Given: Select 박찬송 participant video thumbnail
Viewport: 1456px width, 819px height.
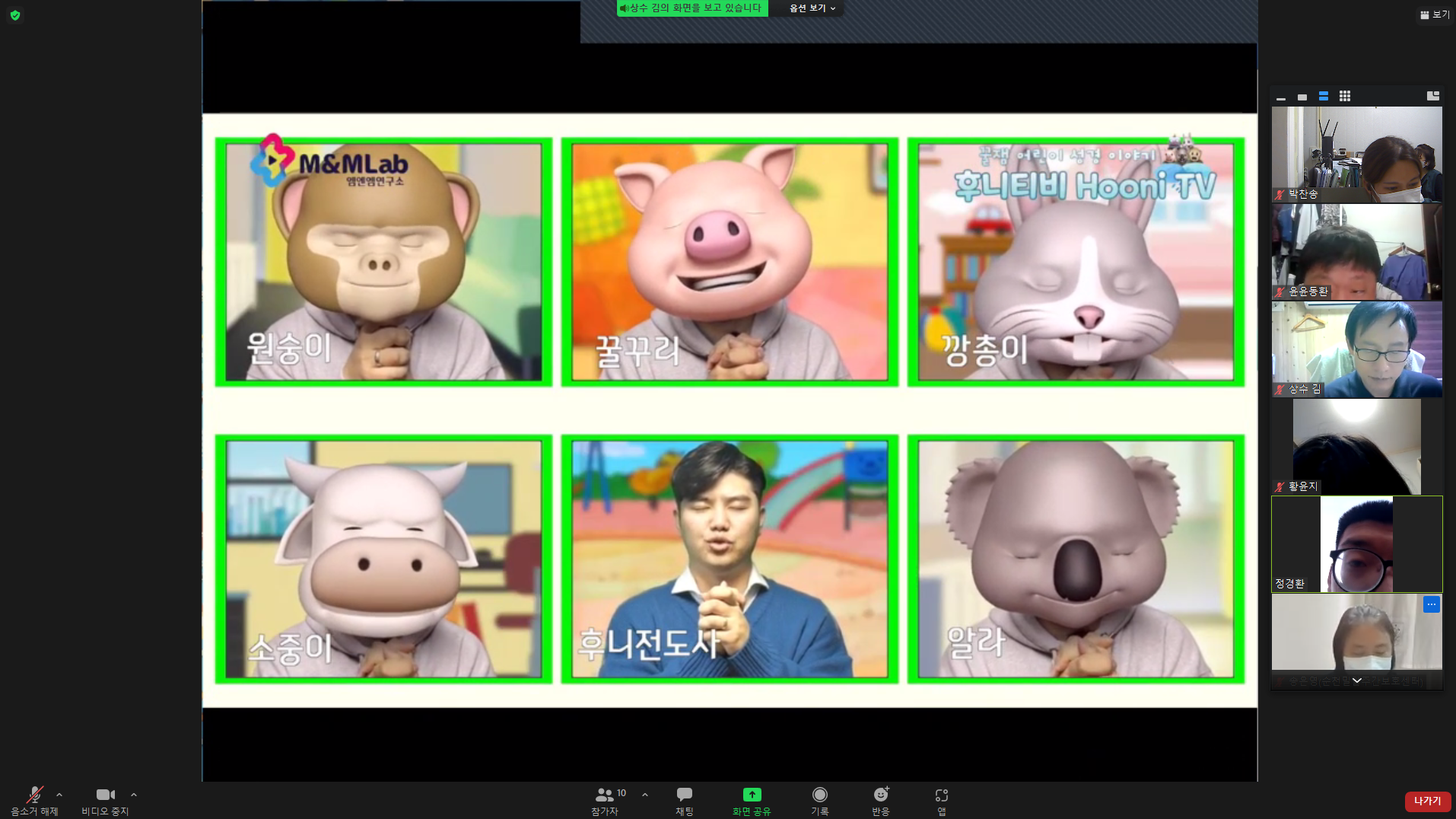Looking at the screenshot, I should point(1357,155).
